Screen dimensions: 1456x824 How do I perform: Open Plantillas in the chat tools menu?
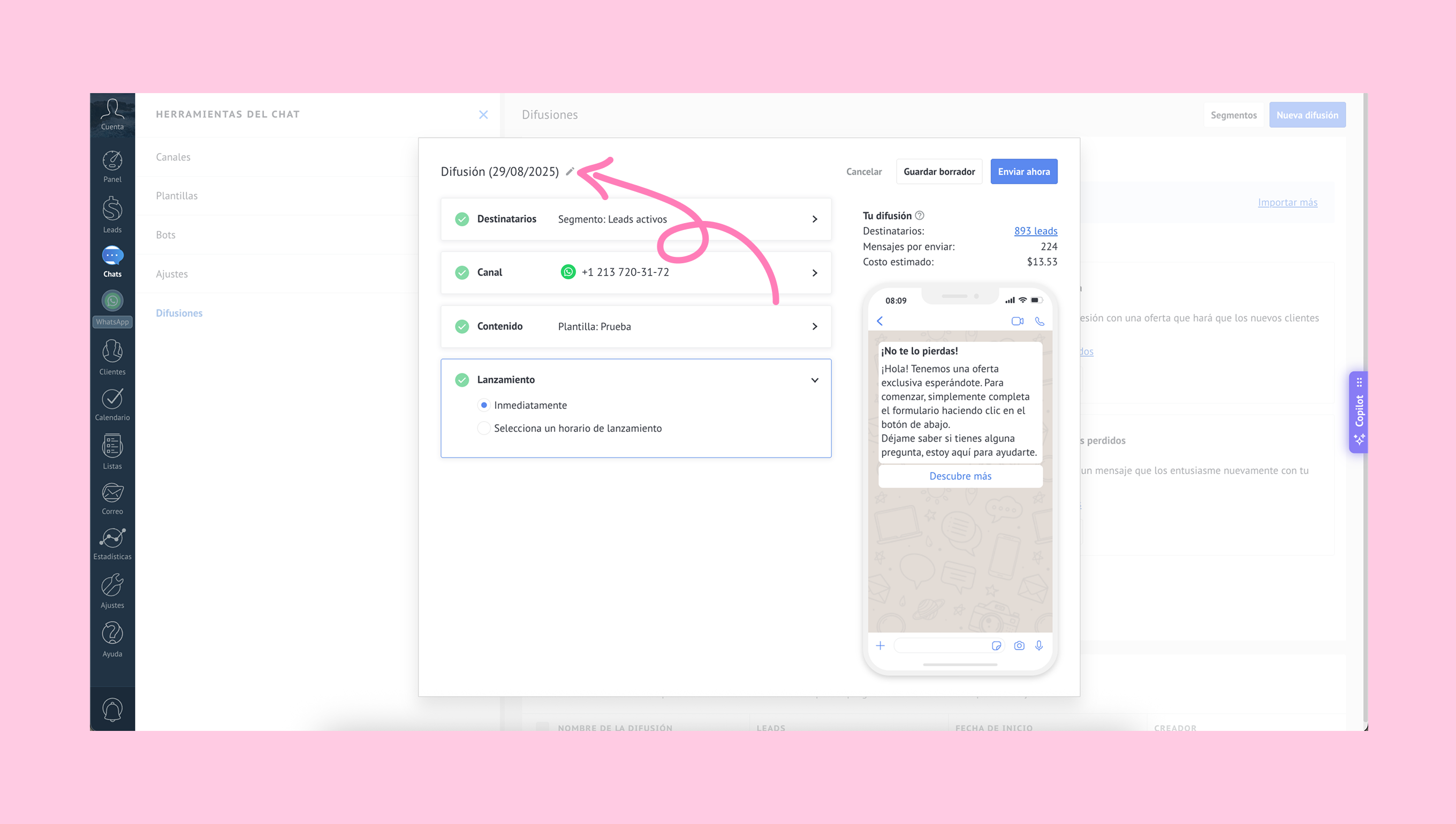[177, 196]
